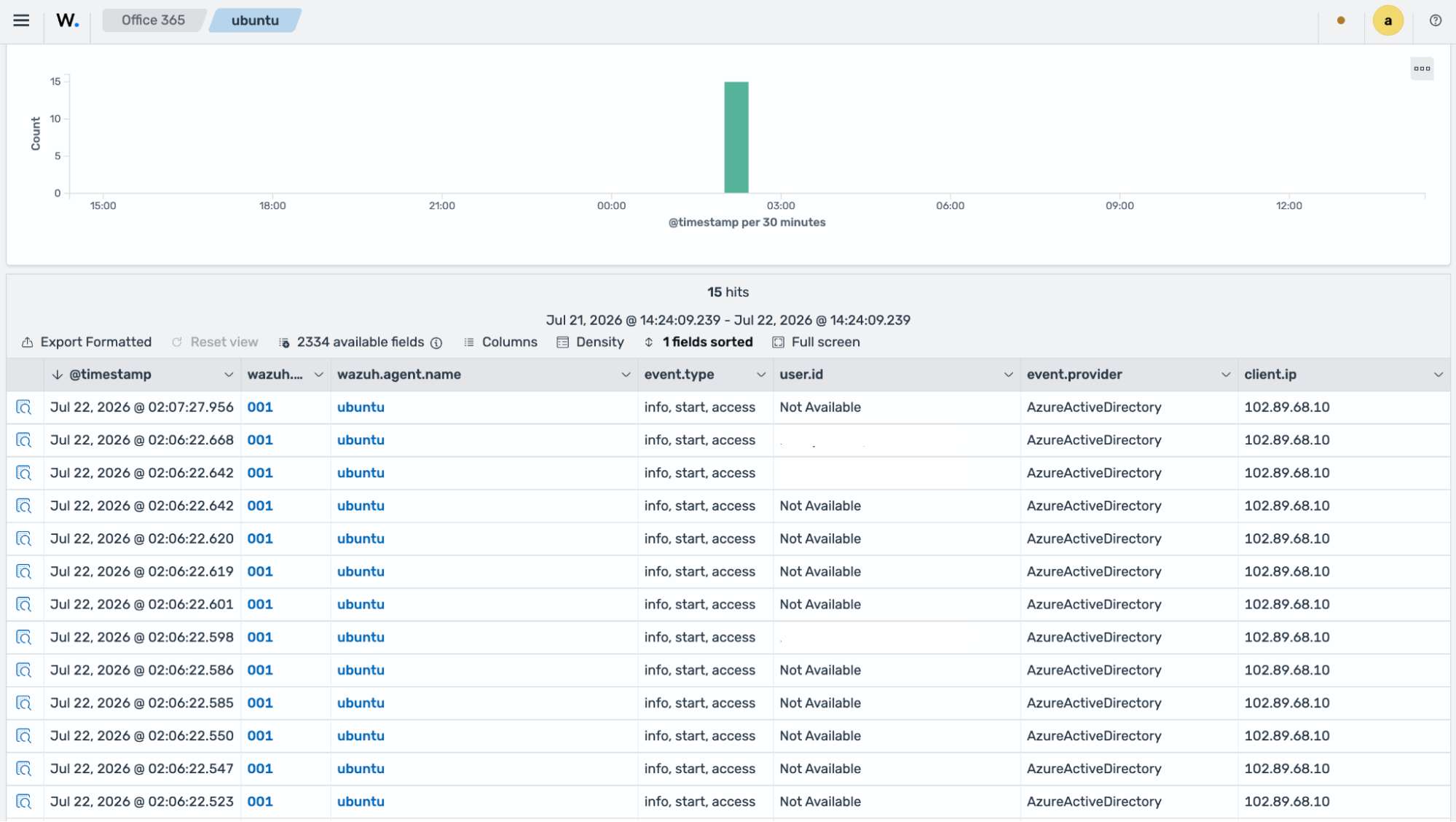
Task: Inspect document for 02:06:22.601 row
Action: 24,604
